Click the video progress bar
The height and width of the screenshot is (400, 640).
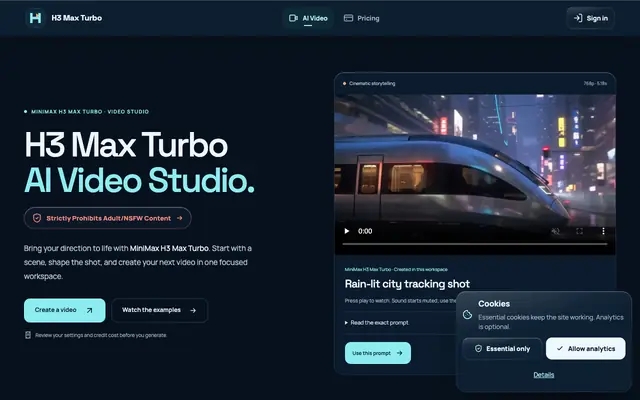tap(475, 244)
